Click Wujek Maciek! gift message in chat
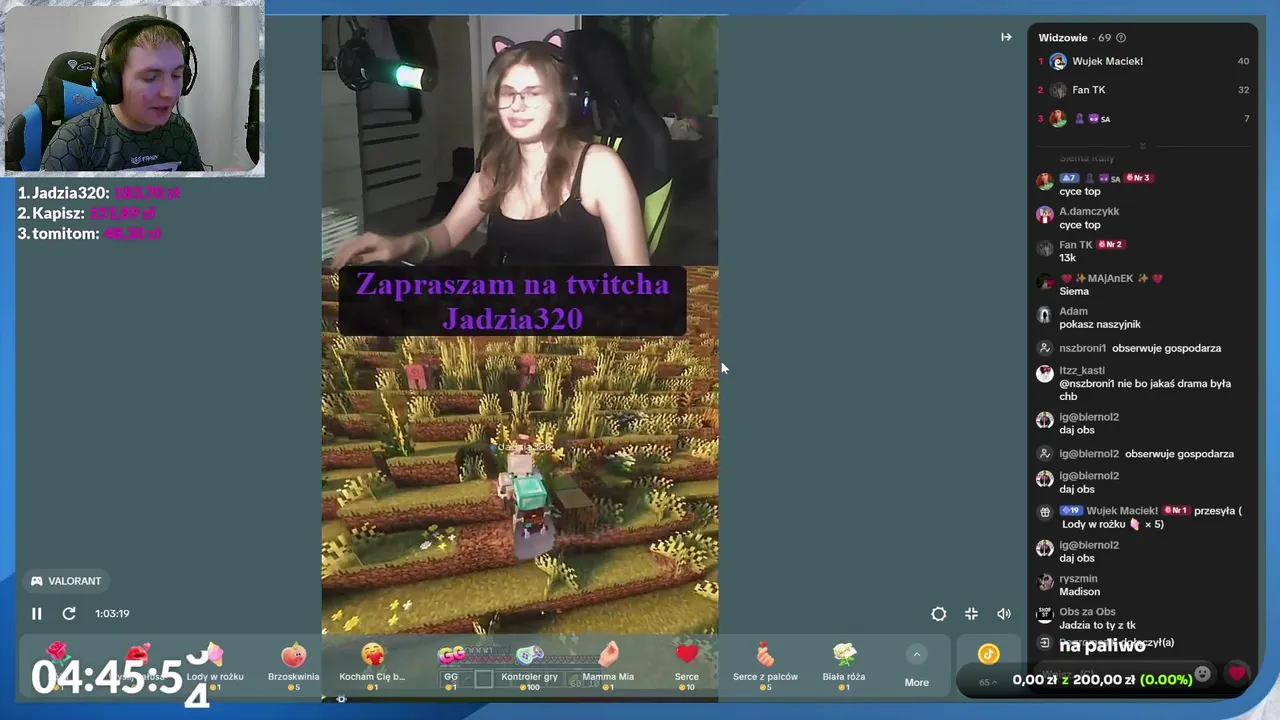Viewport: 1280px width, 720px height. (x=1150, y=517)
